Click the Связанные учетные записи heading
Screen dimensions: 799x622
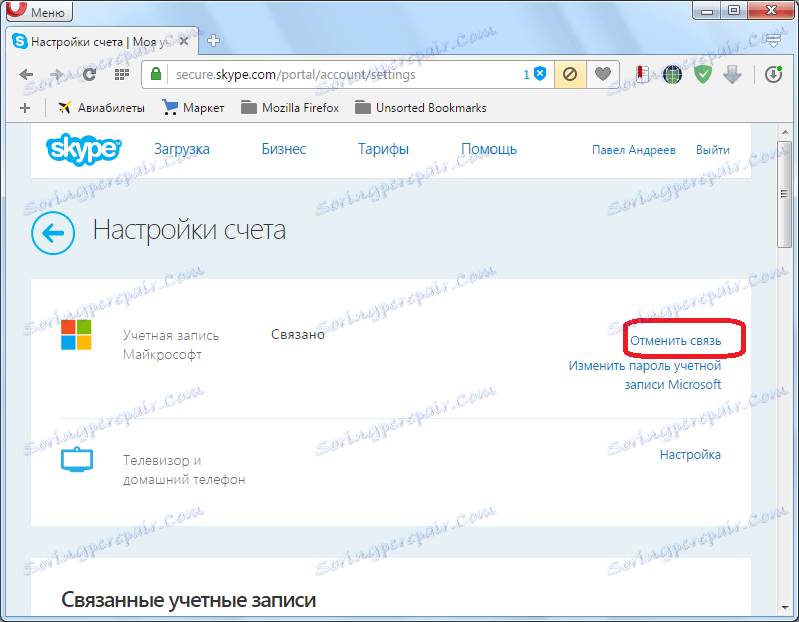pos(189,600)
